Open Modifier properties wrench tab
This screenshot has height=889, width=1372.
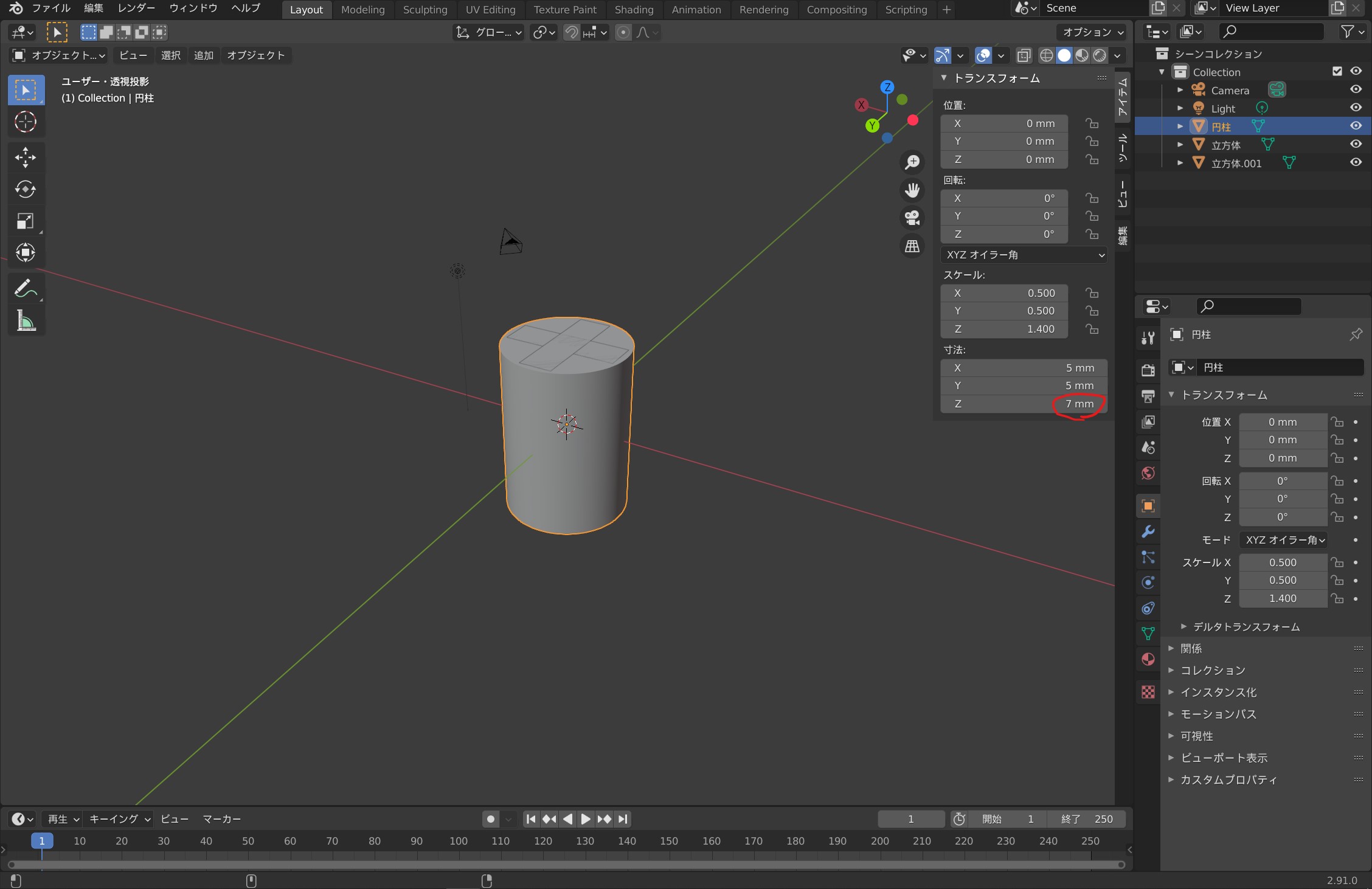coord(1148,531)
